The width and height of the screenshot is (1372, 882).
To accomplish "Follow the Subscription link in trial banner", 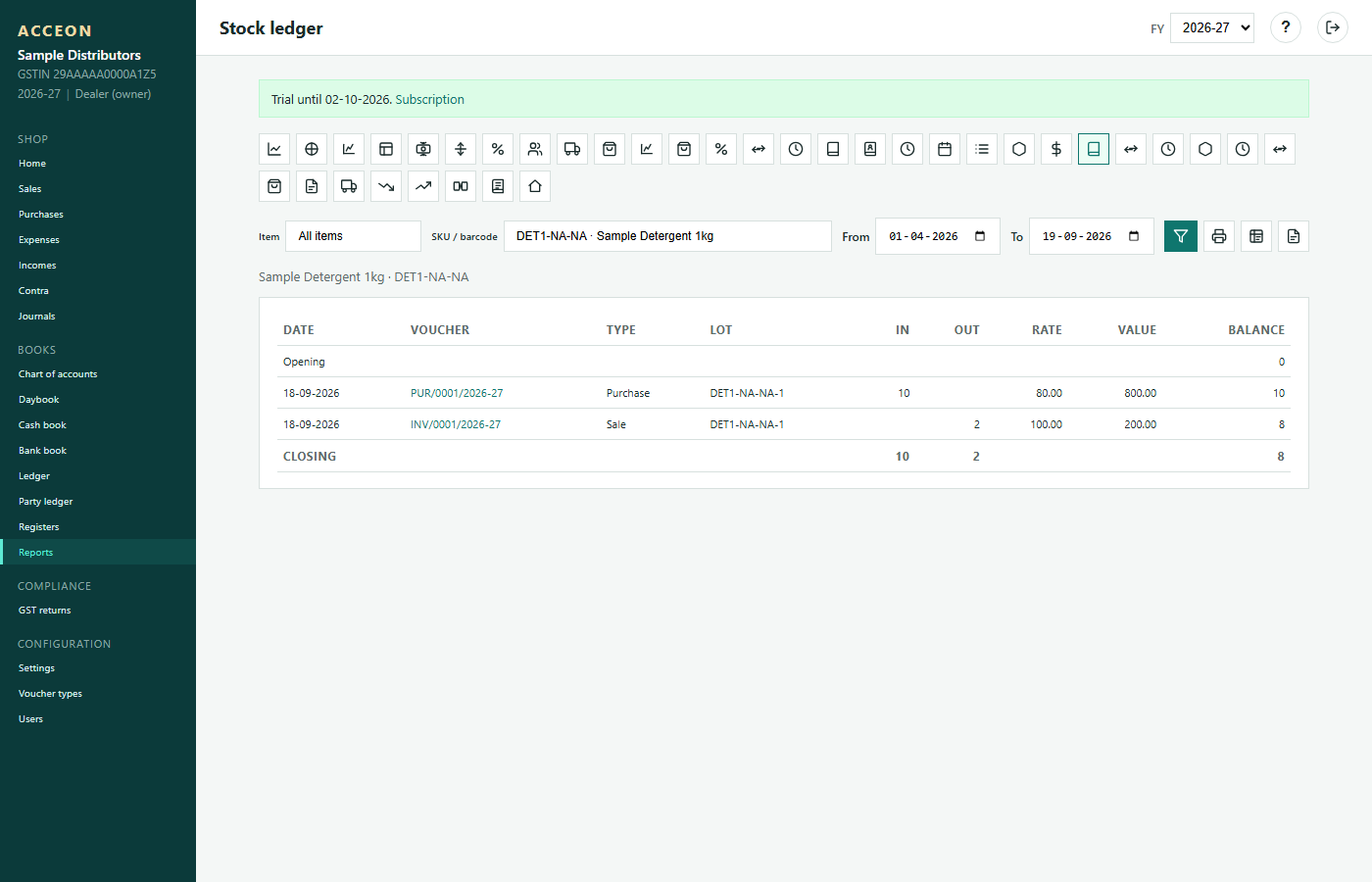I will (429, 100).
